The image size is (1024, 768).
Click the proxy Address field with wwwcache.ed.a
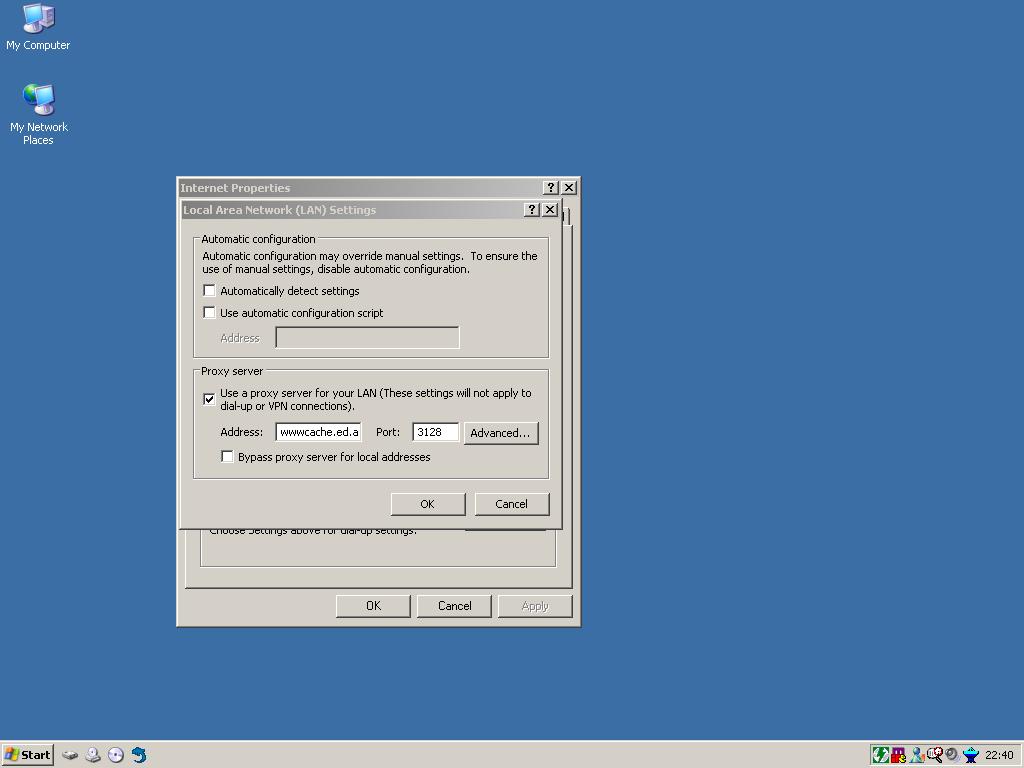click(x=319, y=432)
